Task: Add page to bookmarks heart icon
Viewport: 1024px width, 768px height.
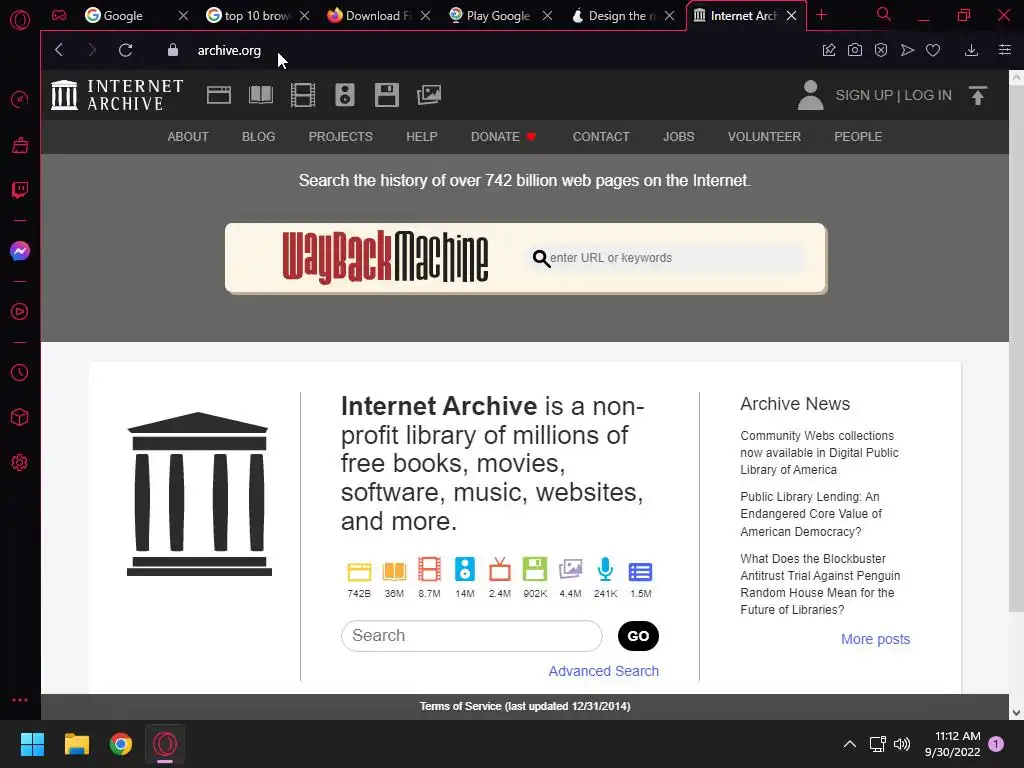Action: pos(933,50)
